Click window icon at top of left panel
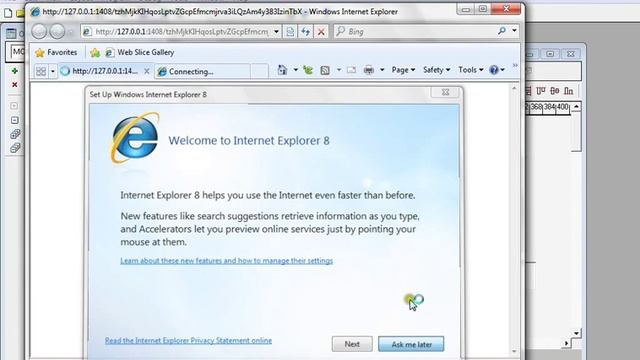 point(11,34)
